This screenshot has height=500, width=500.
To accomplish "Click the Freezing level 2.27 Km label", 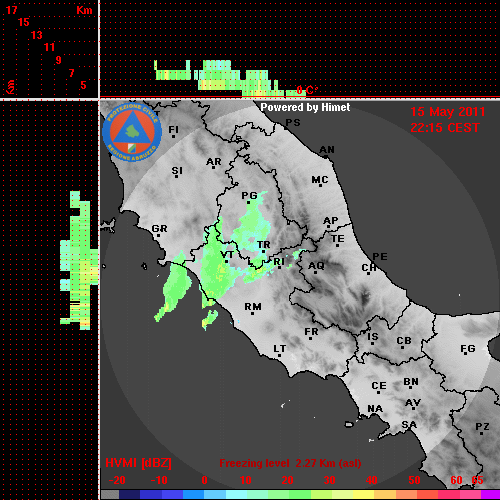I will [x=290, y=463].
